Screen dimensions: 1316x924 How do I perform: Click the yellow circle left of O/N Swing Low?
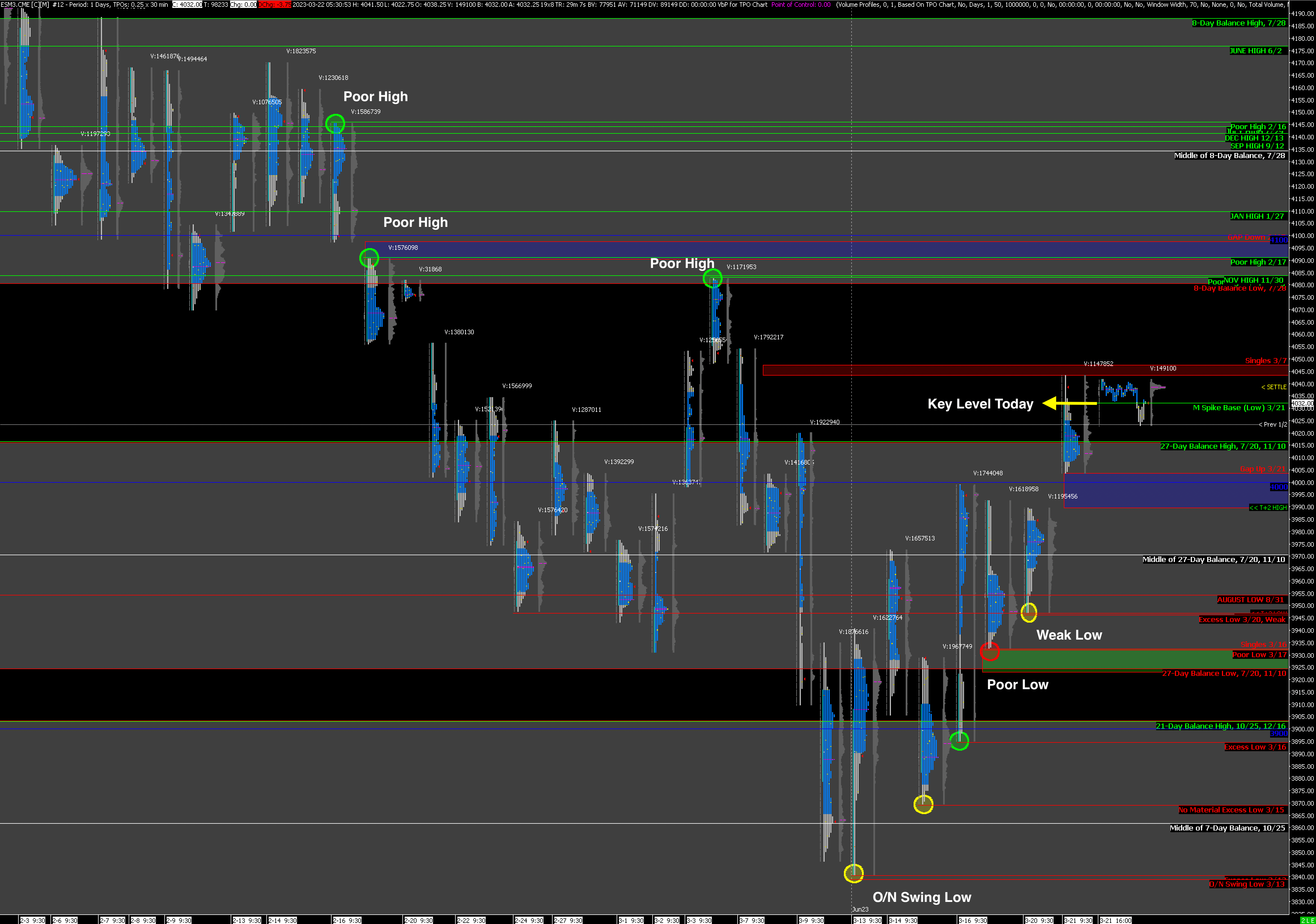pos(854,873)
